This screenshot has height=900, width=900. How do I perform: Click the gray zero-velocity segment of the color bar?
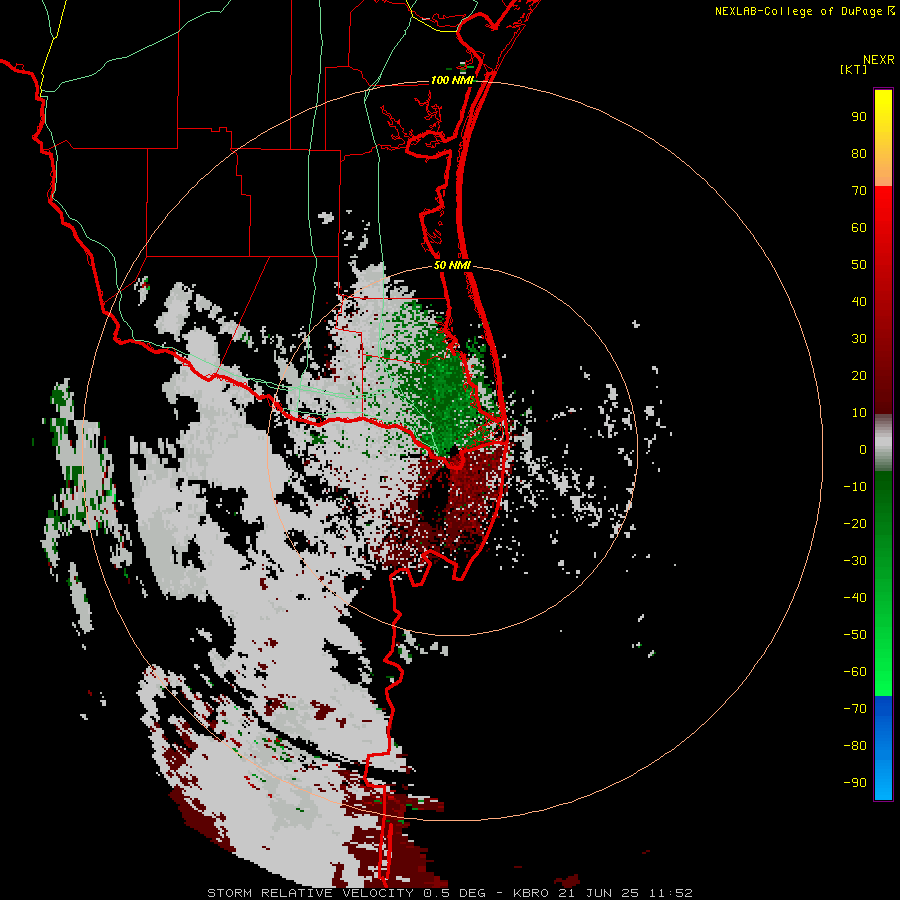point(883,443)
